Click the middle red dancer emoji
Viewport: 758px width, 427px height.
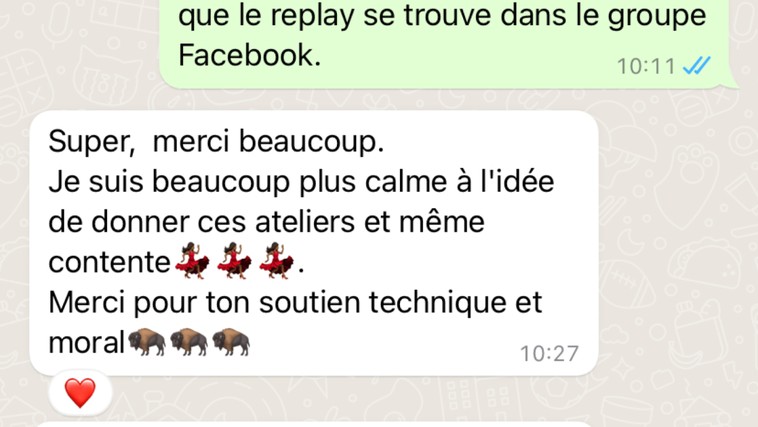tap(234, 261)
